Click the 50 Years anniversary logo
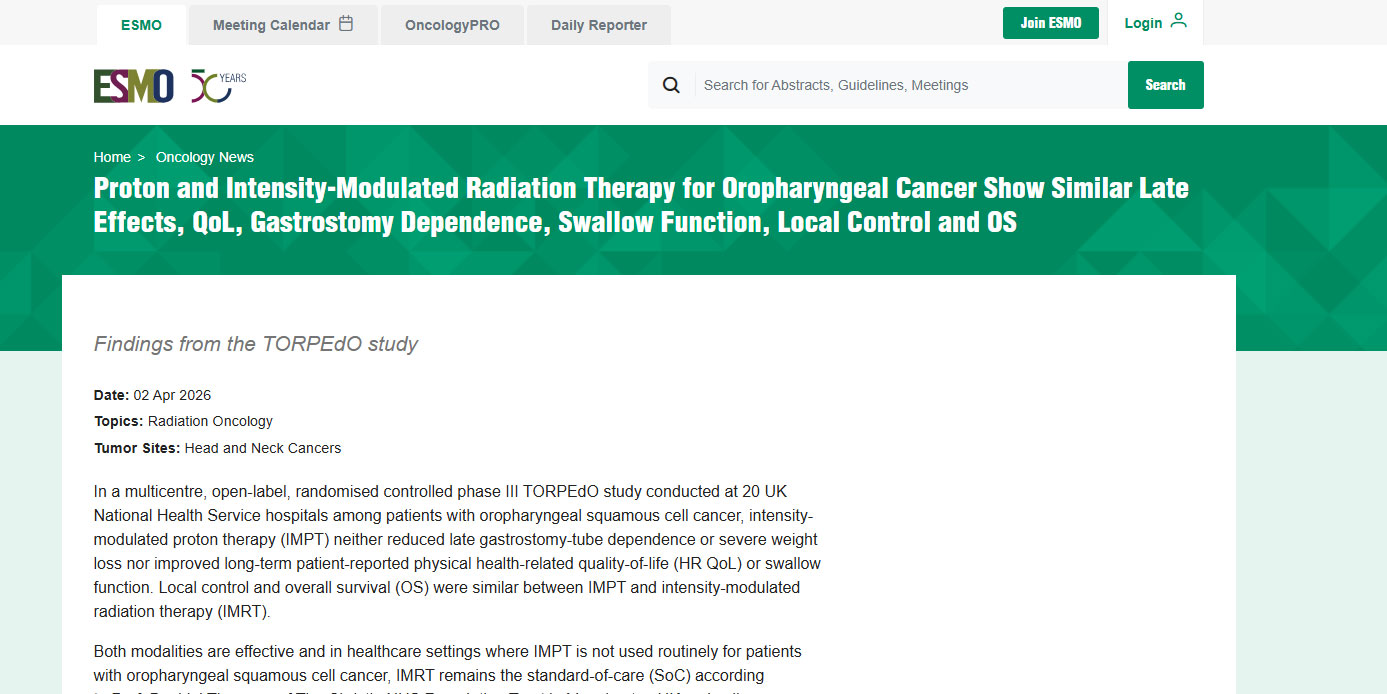 [218, 86]
